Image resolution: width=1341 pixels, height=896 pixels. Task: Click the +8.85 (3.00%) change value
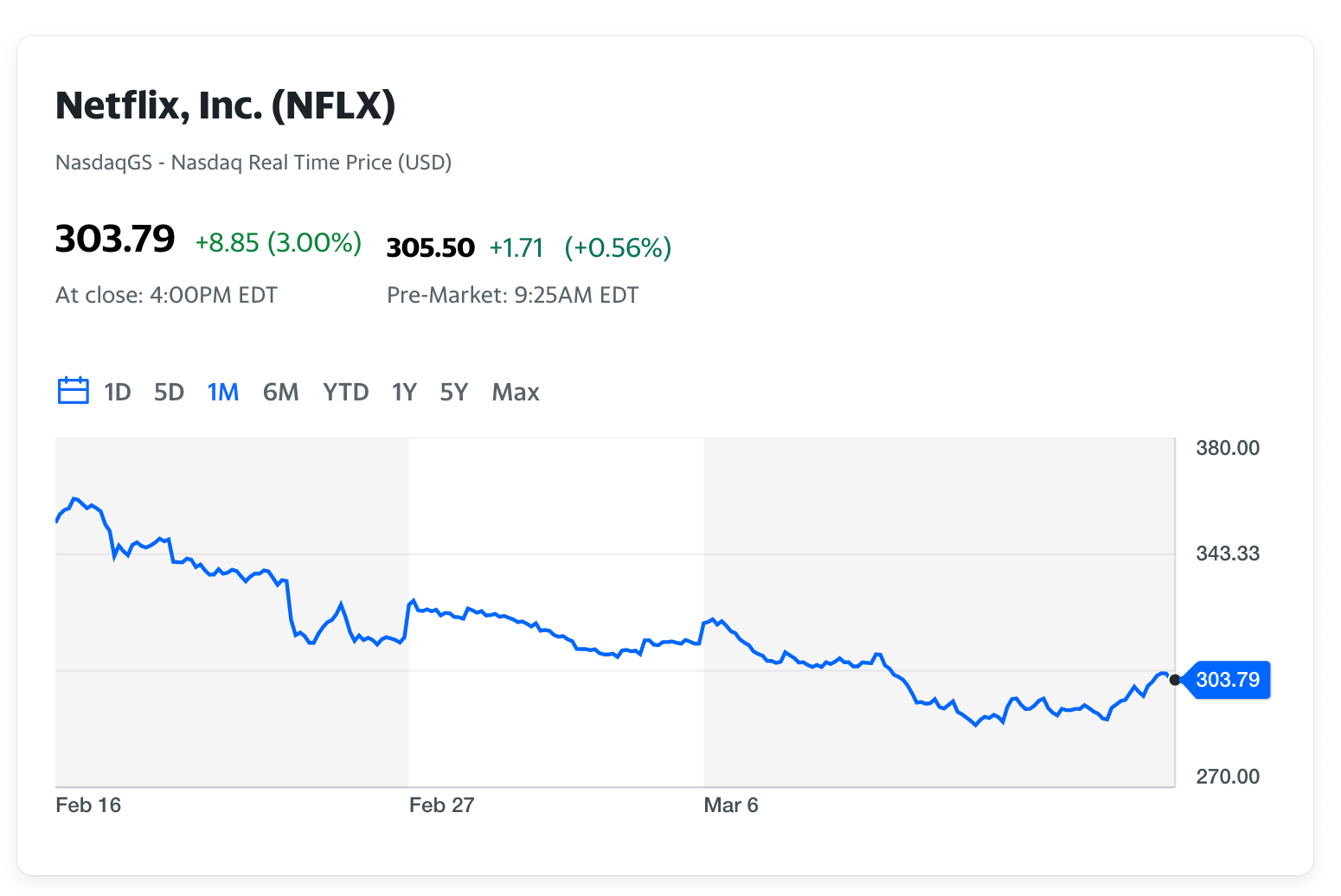point(278,243)
